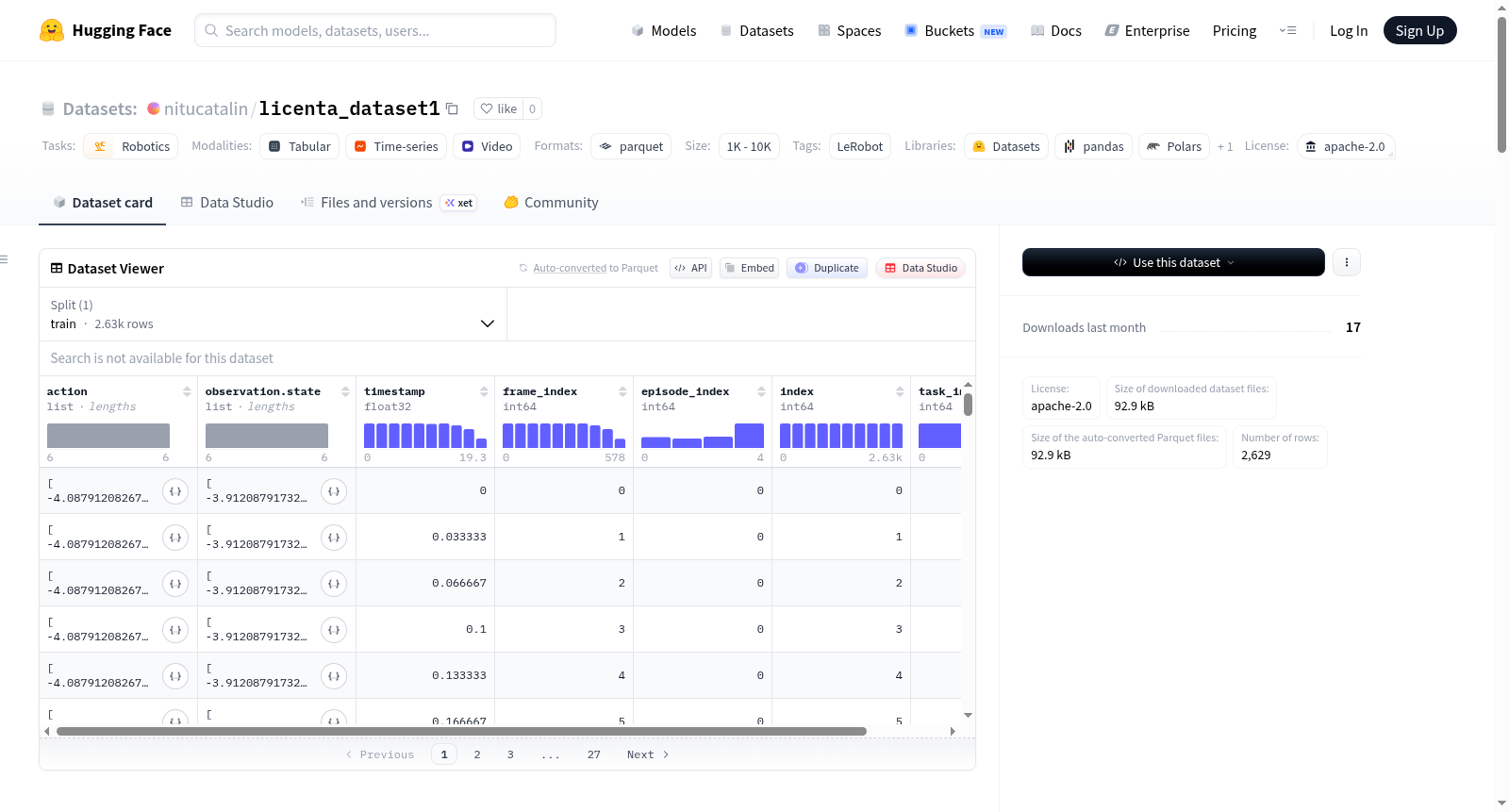Expand the action cell in the timestamp 0 row
The width and height of the screenshot is (1509, 812).
[x=175, y=491]
